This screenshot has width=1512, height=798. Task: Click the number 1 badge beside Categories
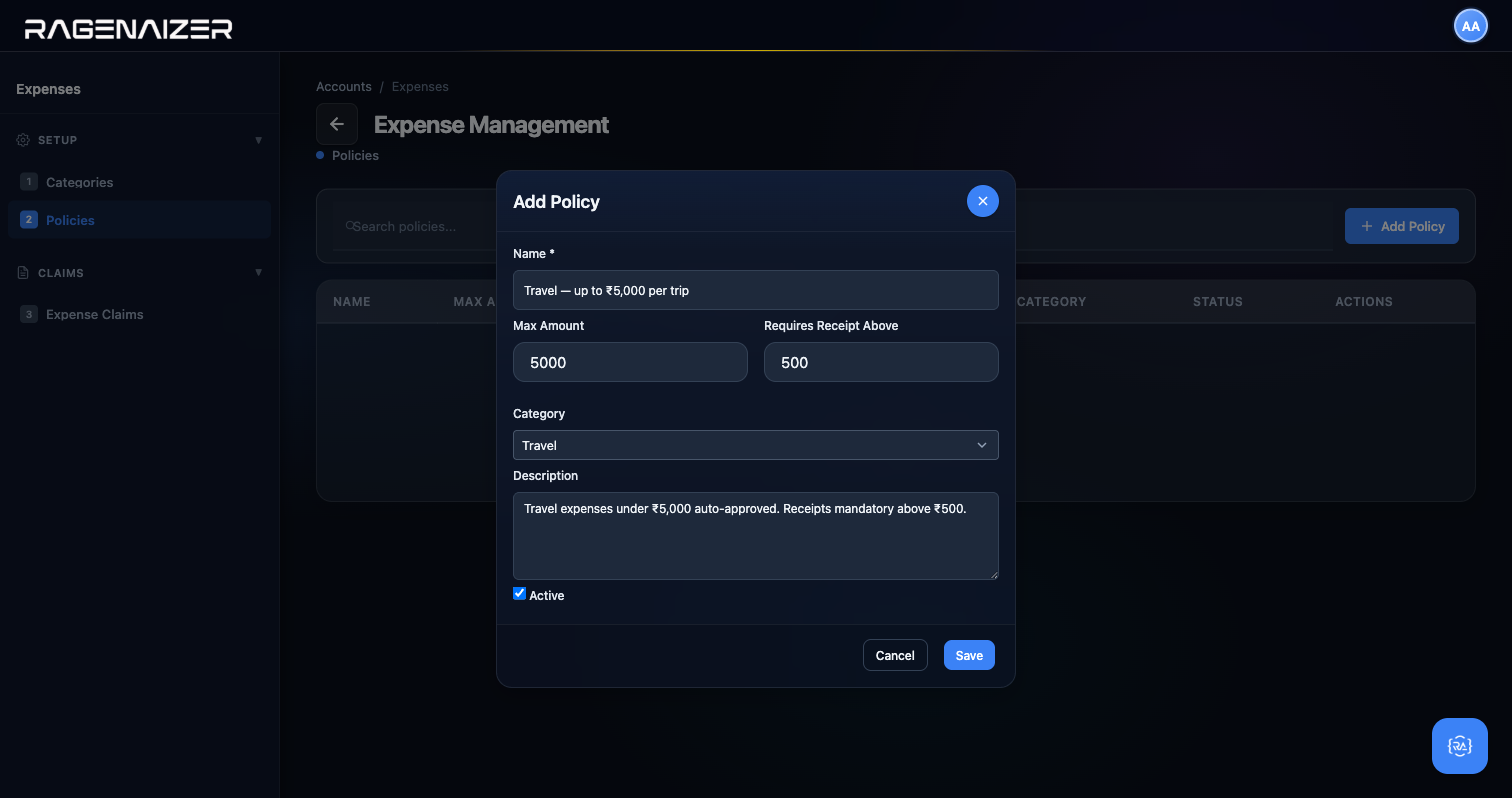29,182
